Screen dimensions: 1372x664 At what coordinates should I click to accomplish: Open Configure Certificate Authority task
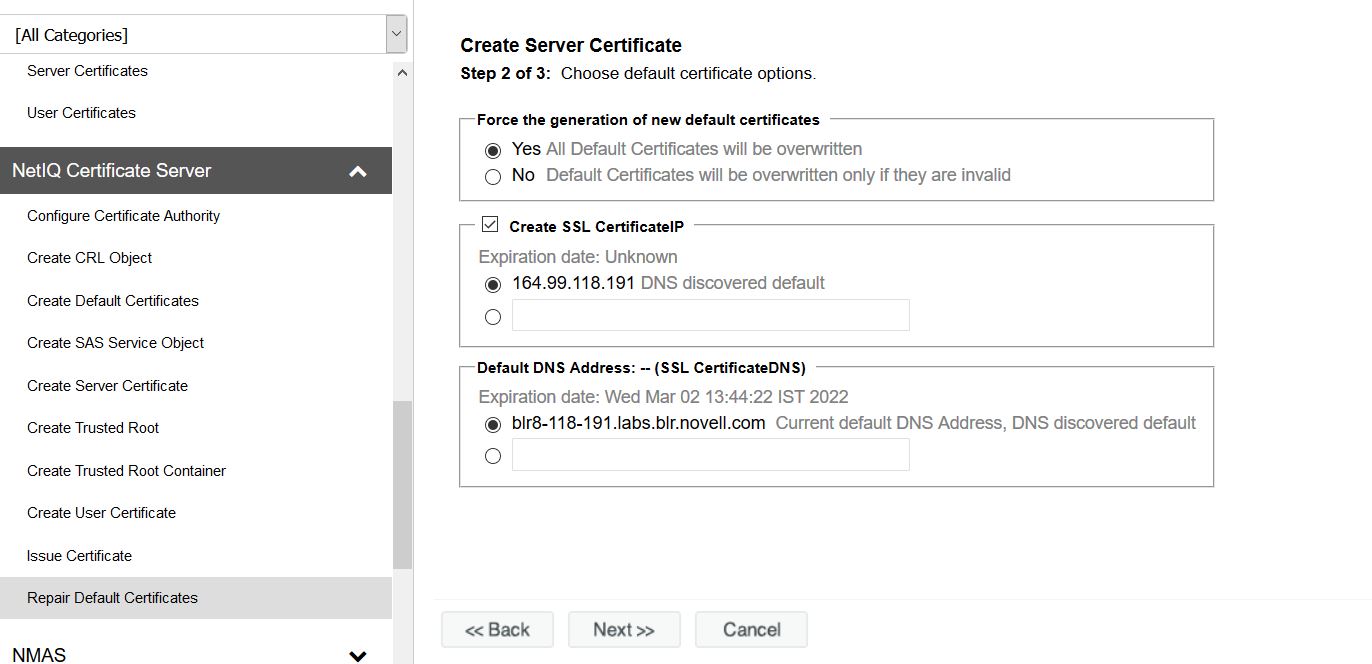click(x=123, y=216)
